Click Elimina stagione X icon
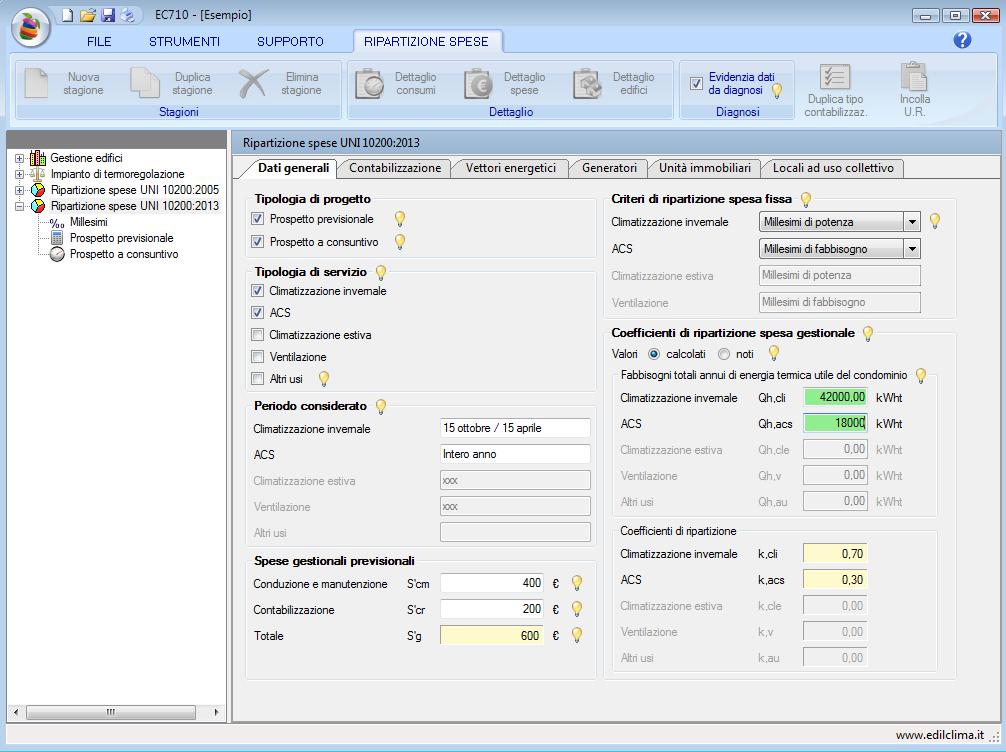 click(x=253, y=83)
